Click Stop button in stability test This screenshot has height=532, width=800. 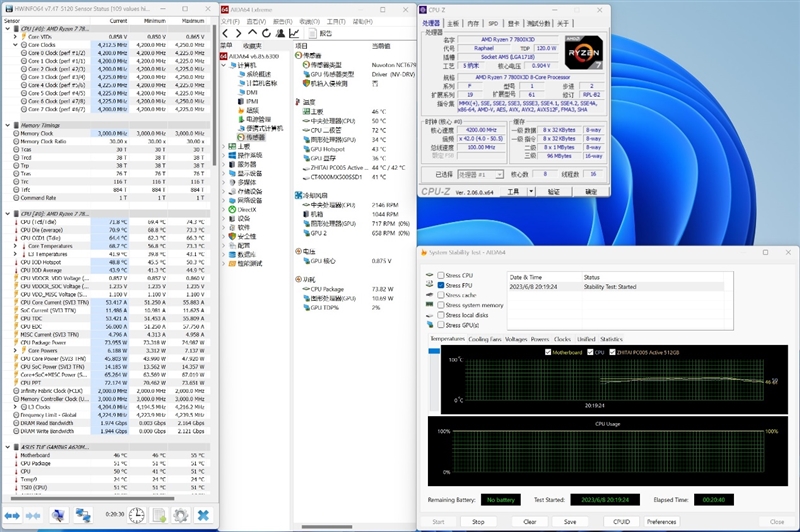pyautogui.click(x=478, y=522)
